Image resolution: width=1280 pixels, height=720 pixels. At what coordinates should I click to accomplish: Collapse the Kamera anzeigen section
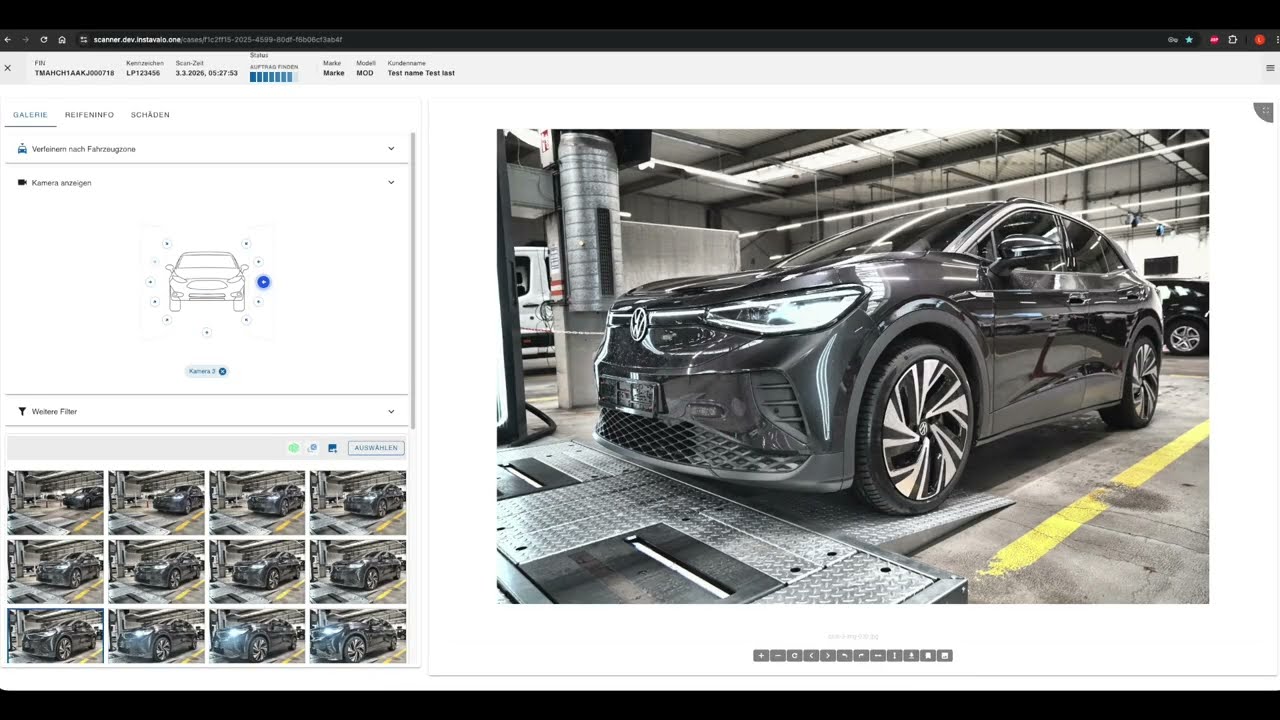(391, 183)
